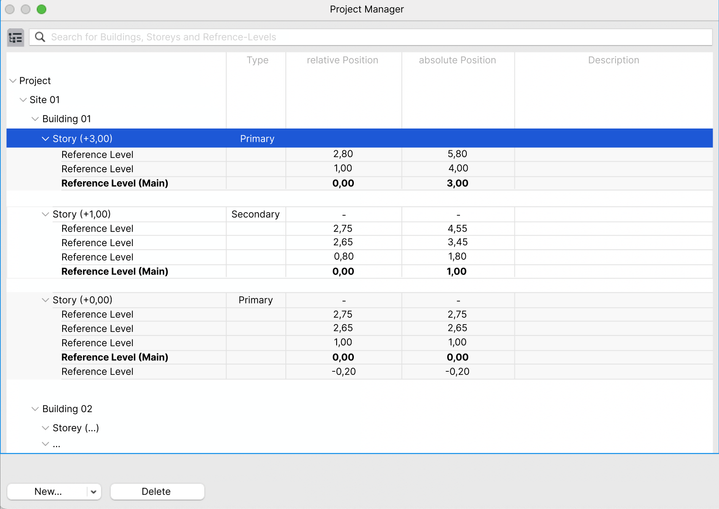Select Reference Level with relative 2,80
The width and height of the screenshot is (719, 509).
point(97,155)
